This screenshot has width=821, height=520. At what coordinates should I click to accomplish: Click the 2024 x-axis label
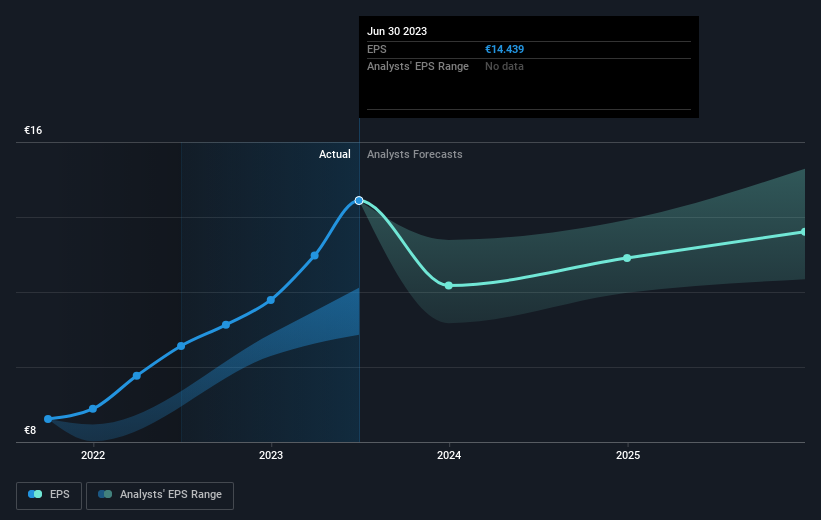(449, 456)
